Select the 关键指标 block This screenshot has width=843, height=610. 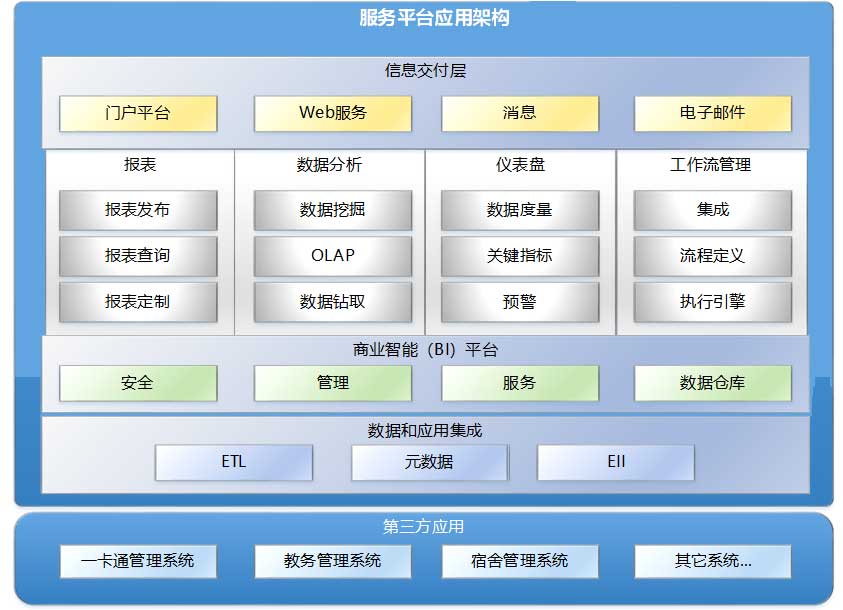click(x=520, y=256)
